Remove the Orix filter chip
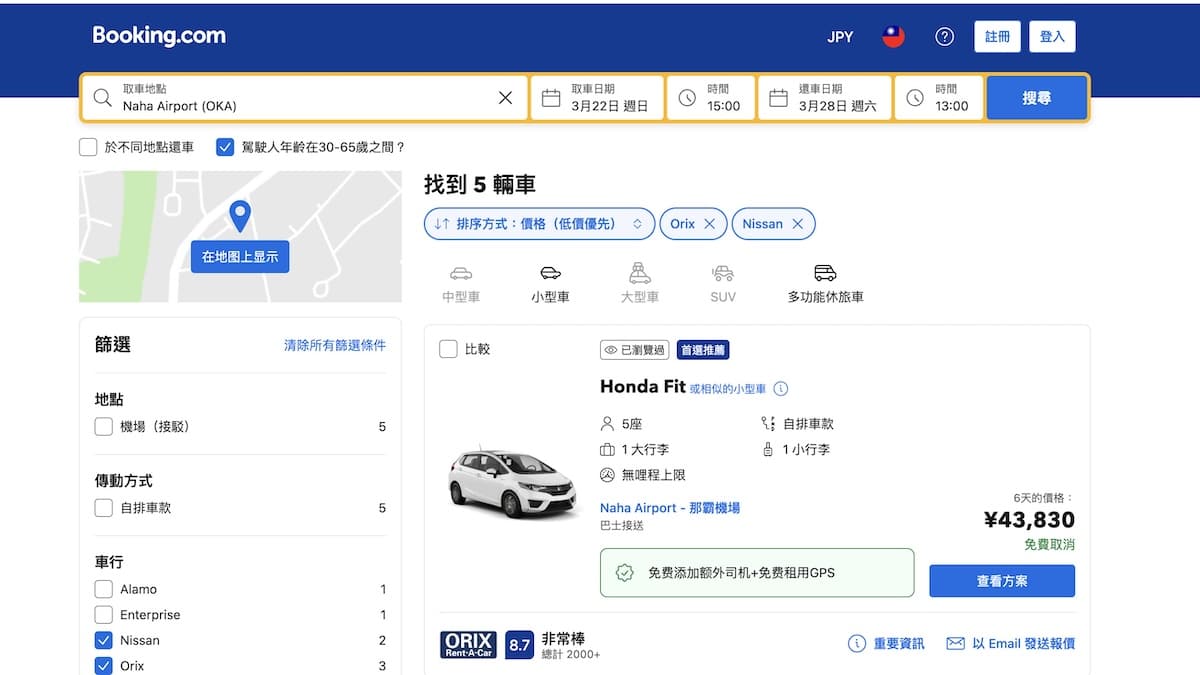1200x675 pixels. coord(709,224)
